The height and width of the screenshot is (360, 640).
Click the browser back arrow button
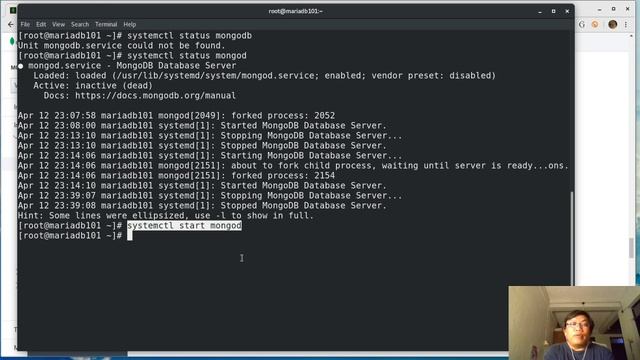point(11,24)
